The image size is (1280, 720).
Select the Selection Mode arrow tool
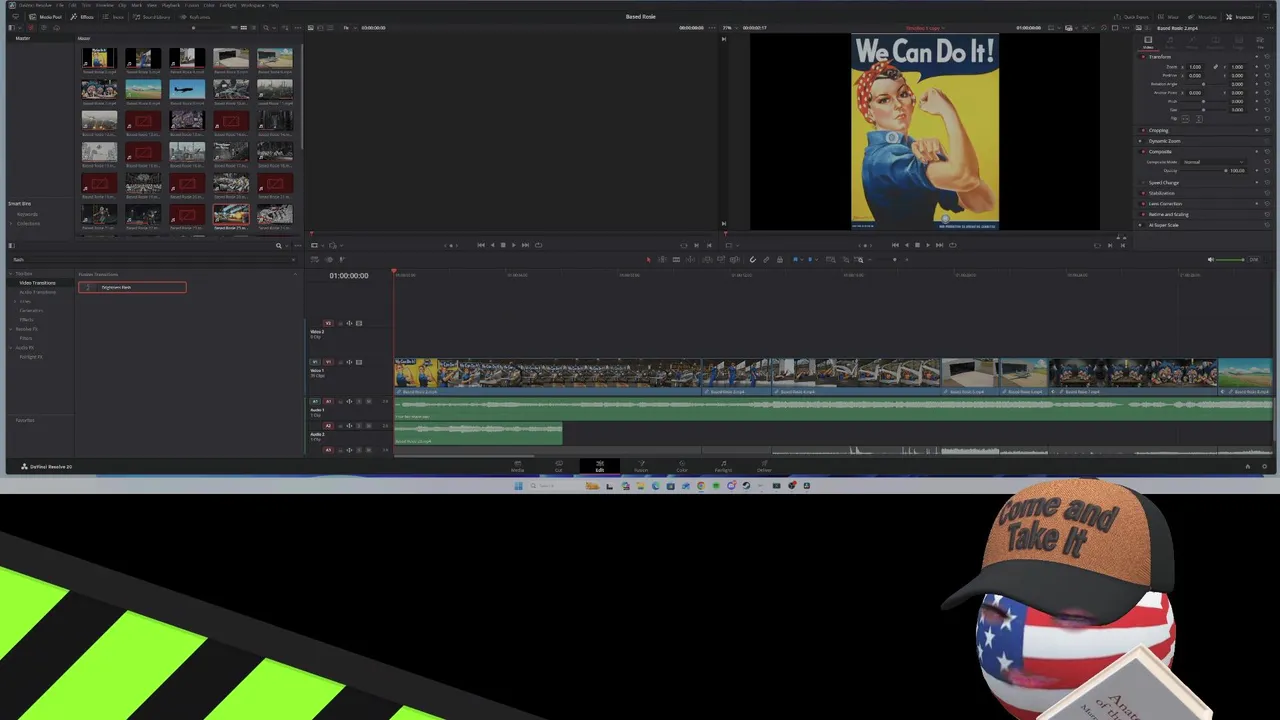[x=648, y=259]
